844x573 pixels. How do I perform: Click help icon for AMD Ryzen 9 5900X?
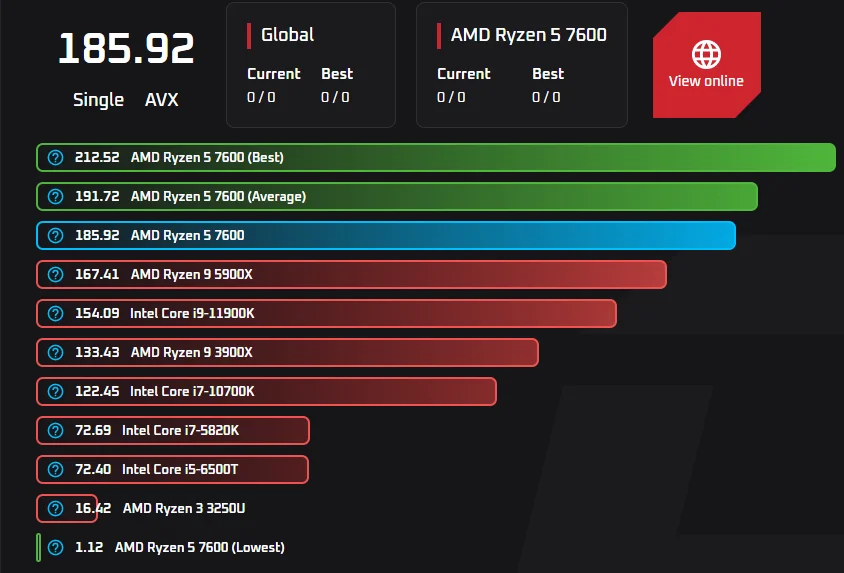(x=55, y=274)
